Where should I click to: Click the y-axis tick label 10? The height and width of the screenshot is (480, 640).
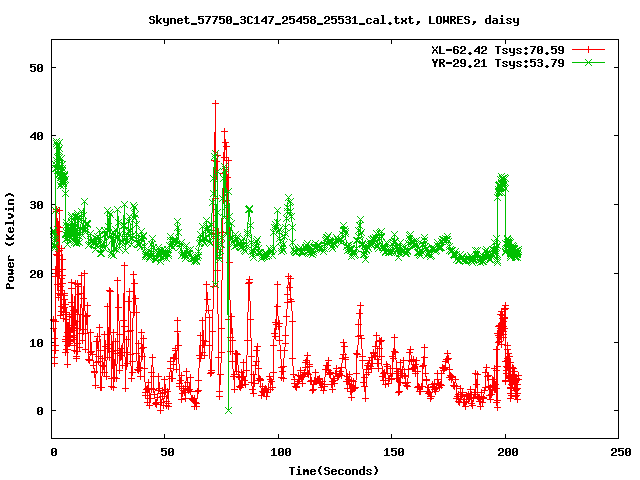click(36, 342)
